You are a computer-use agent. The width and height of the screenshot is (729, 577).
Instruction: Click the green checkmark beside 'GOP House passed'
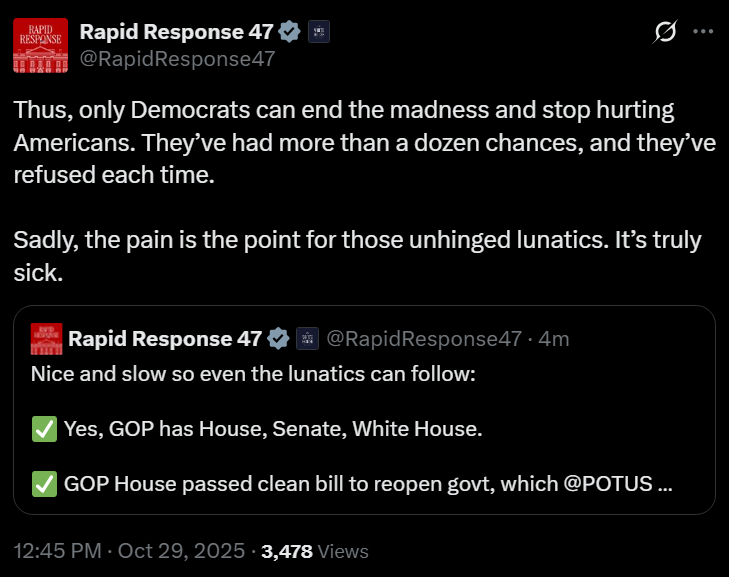44,484
